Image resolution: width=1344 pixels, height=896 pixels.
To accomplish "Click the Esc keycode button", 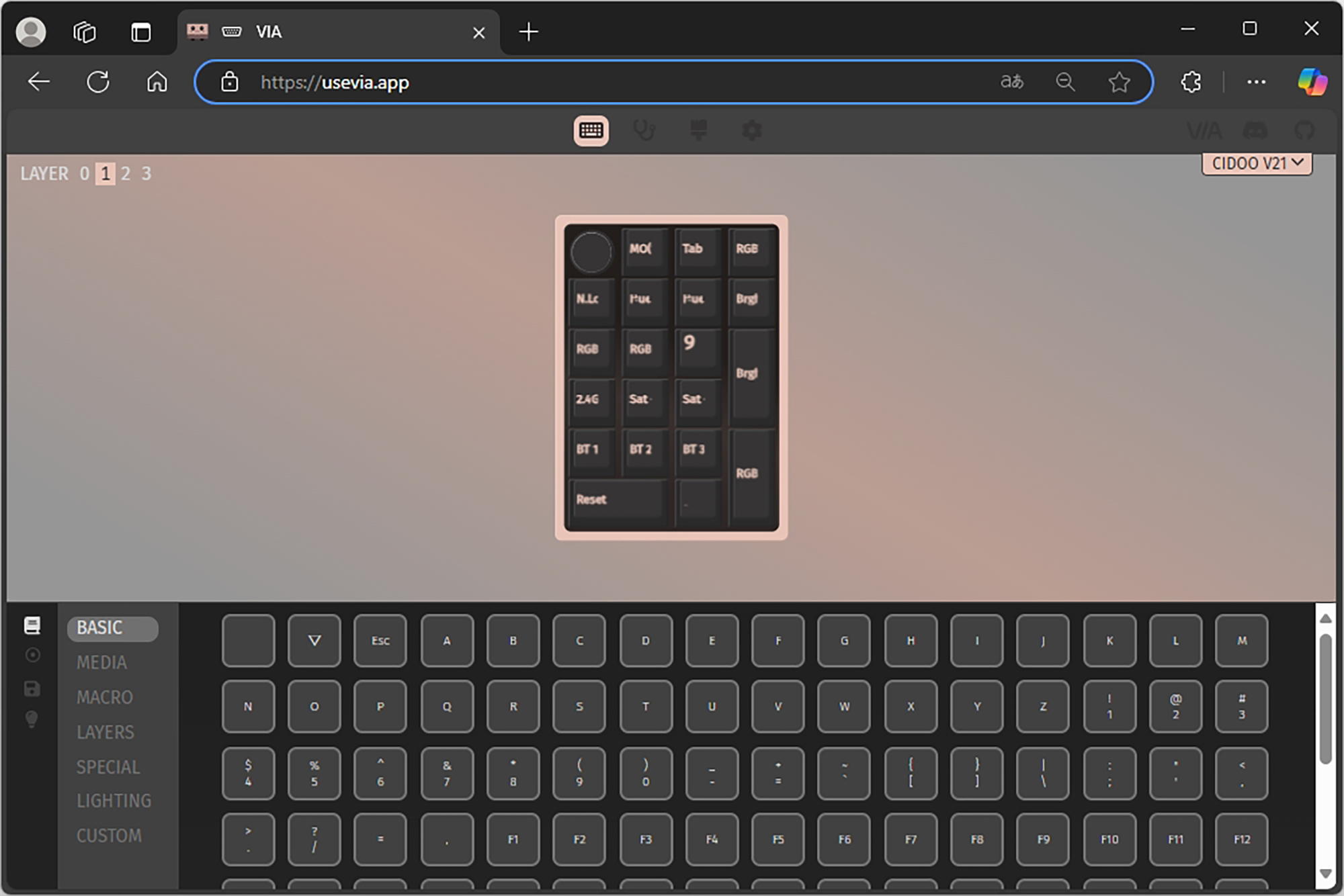I will coord(380,641).
